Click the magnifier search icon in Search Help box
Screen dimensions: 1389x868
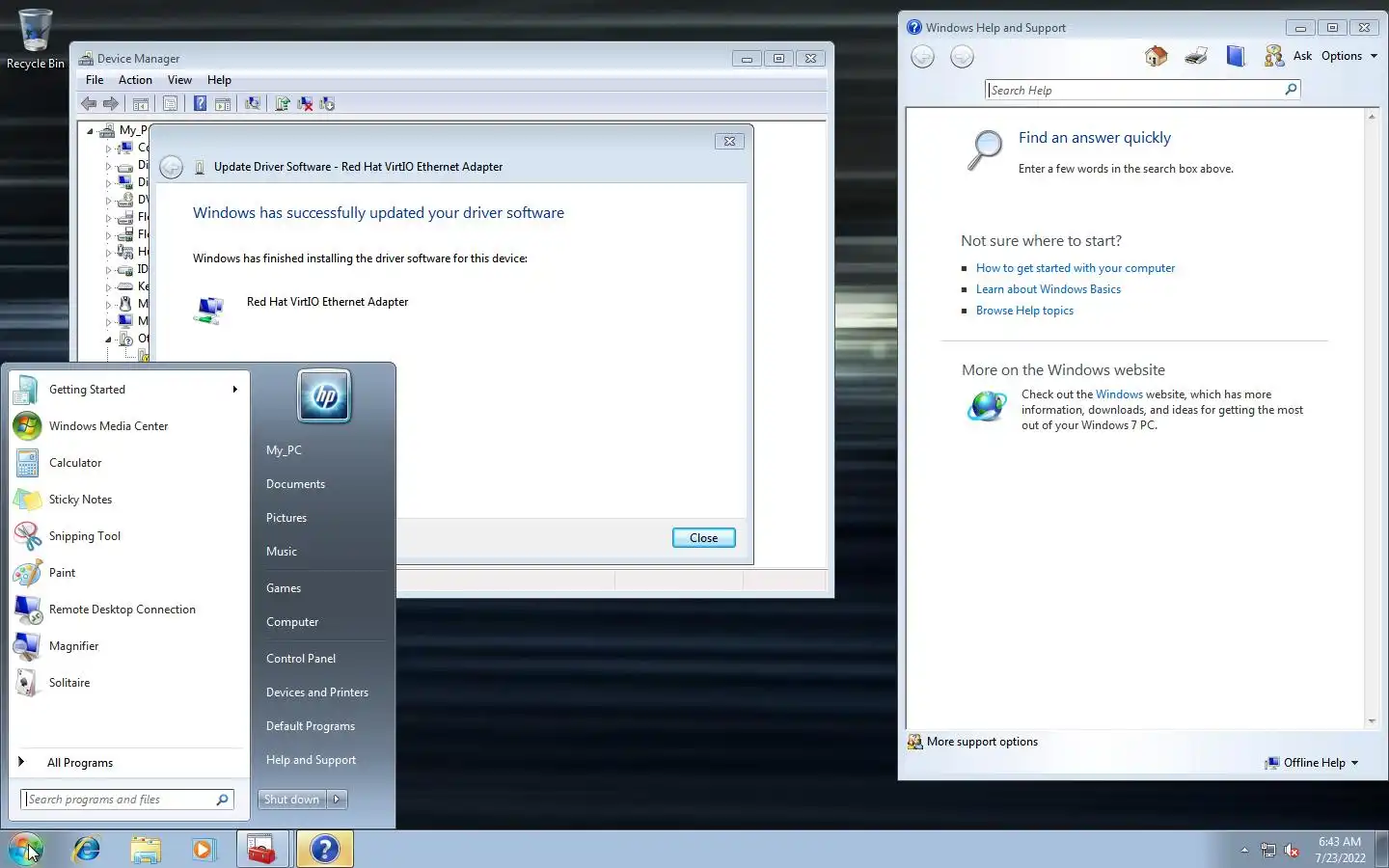(1291, 90)
